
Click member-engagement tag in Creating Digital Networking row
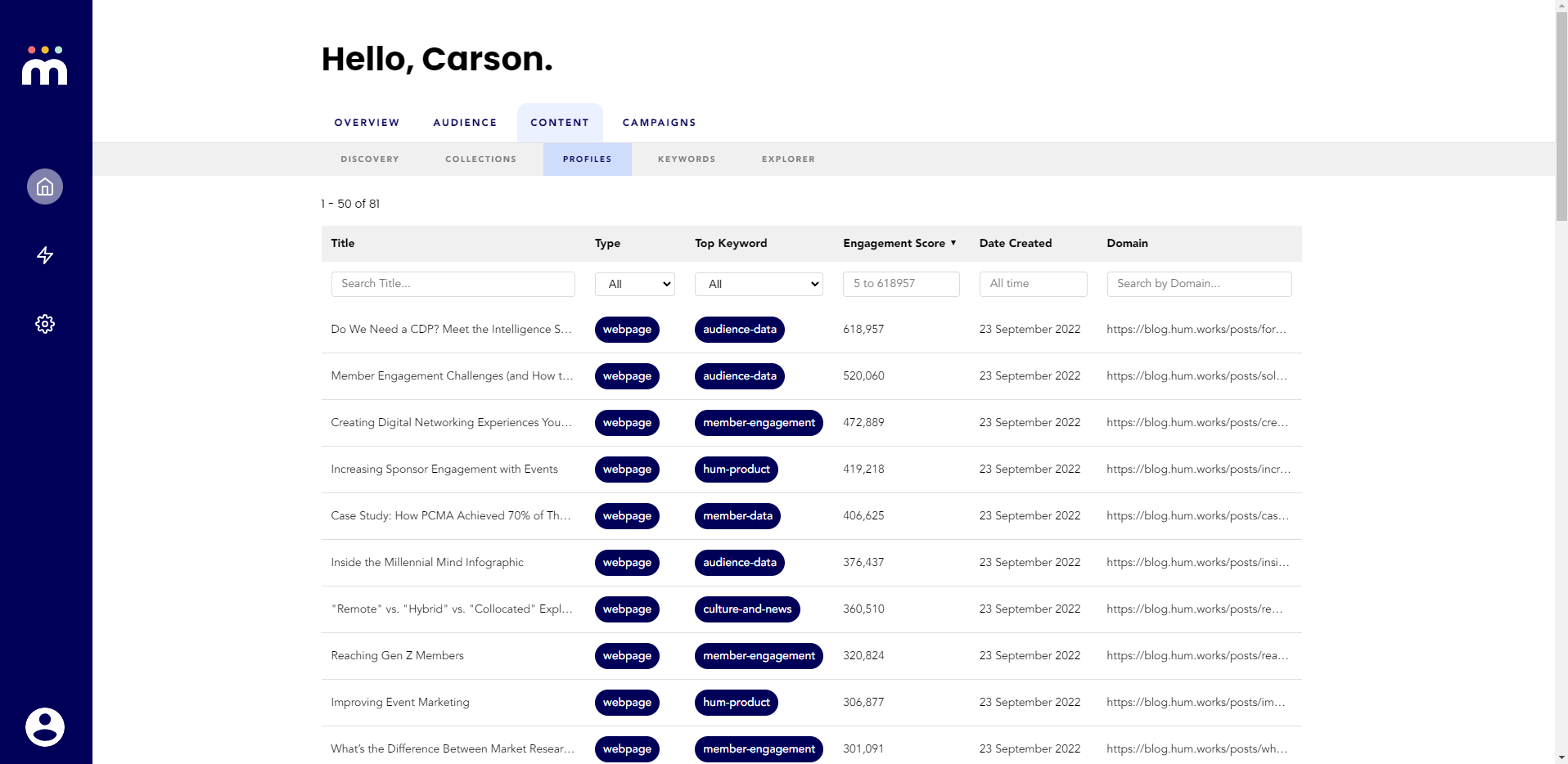(759, 423)
